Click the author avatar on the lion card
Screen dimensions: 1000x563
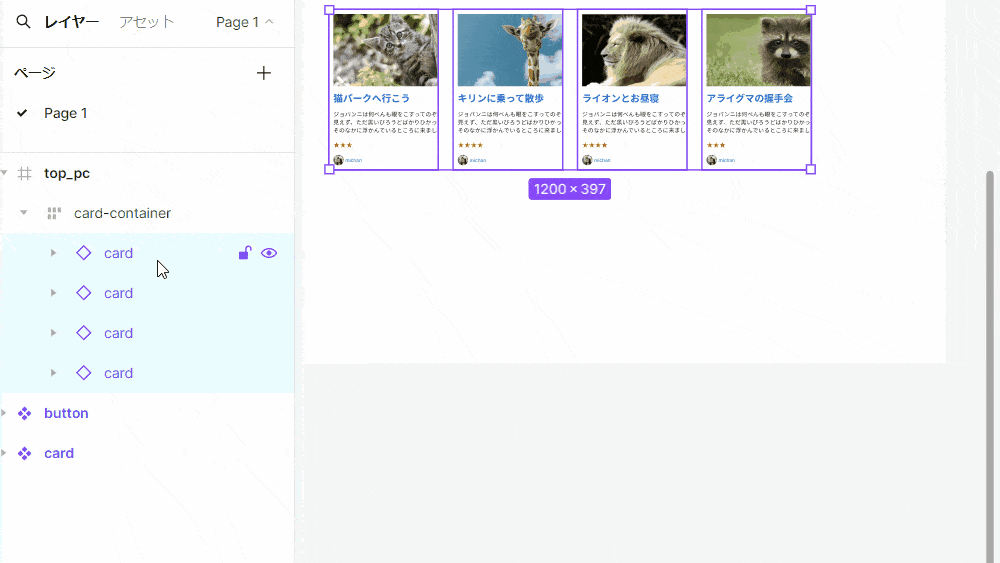point(587,160)
